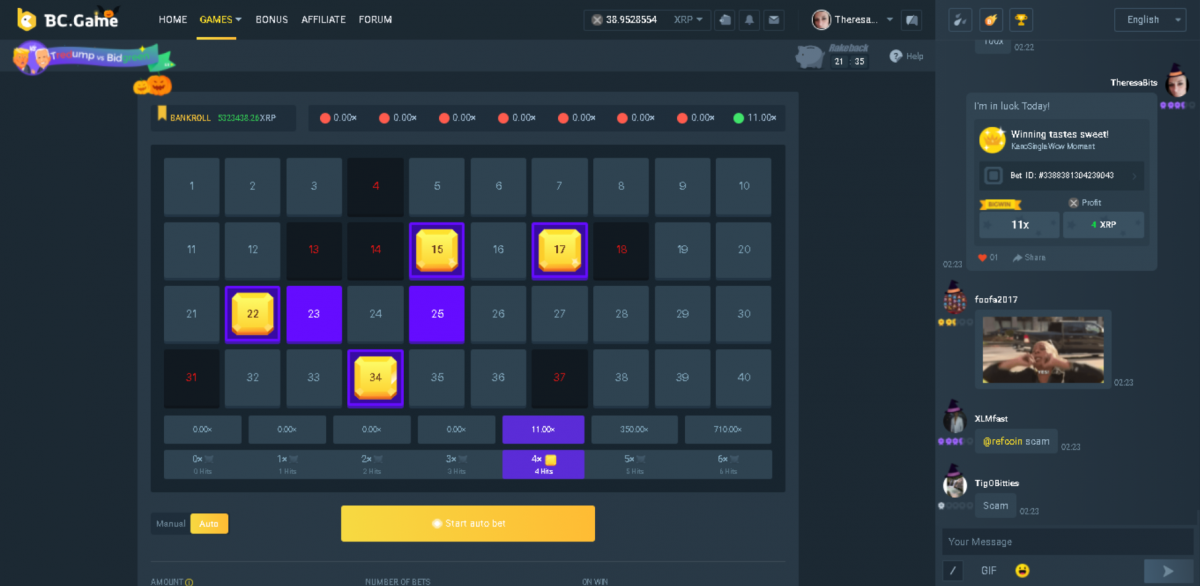Click the wallet icon beside XRP balance
Viewport: 1200px width, 586px height.
[x=725, y=20]
